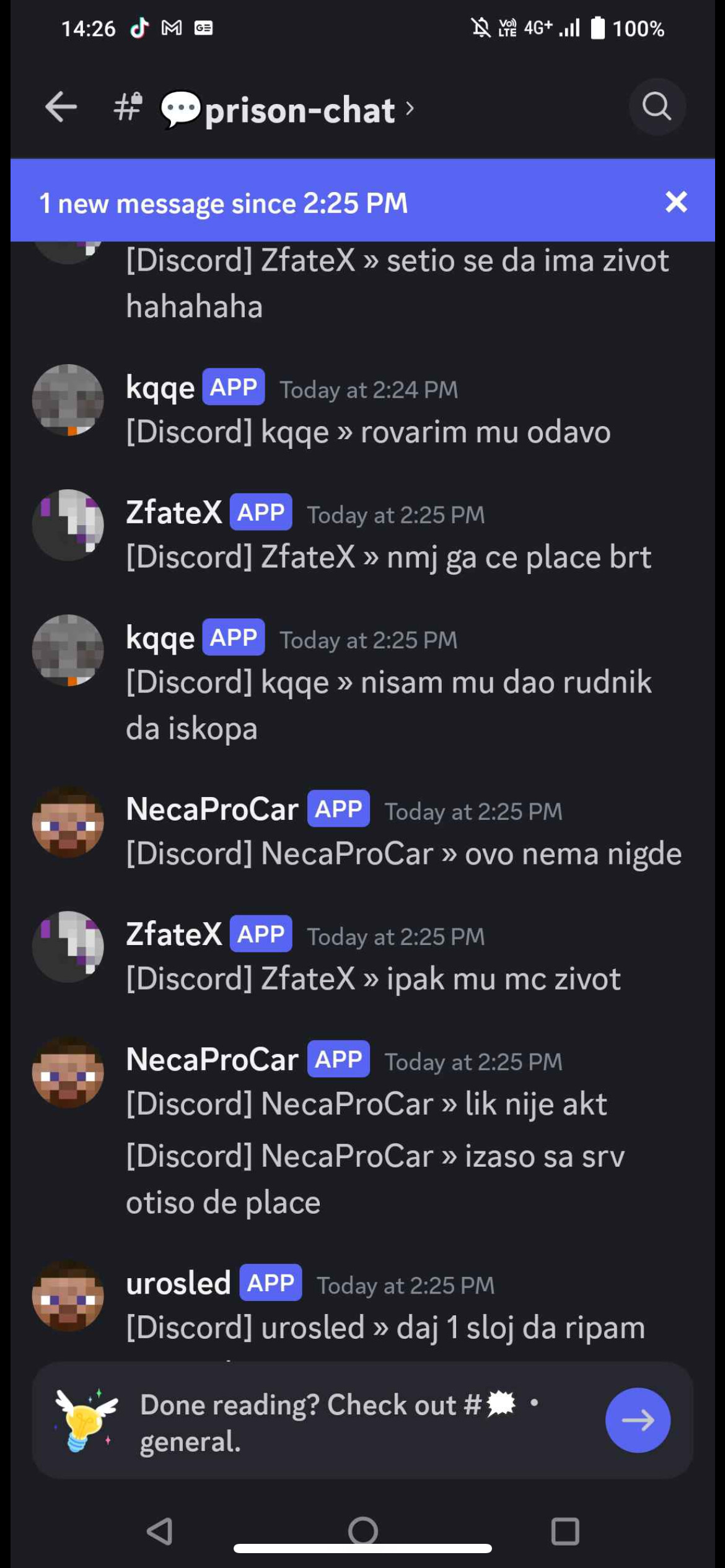Tap APP badge next to kqqe rovarim message

click(234, 387)
